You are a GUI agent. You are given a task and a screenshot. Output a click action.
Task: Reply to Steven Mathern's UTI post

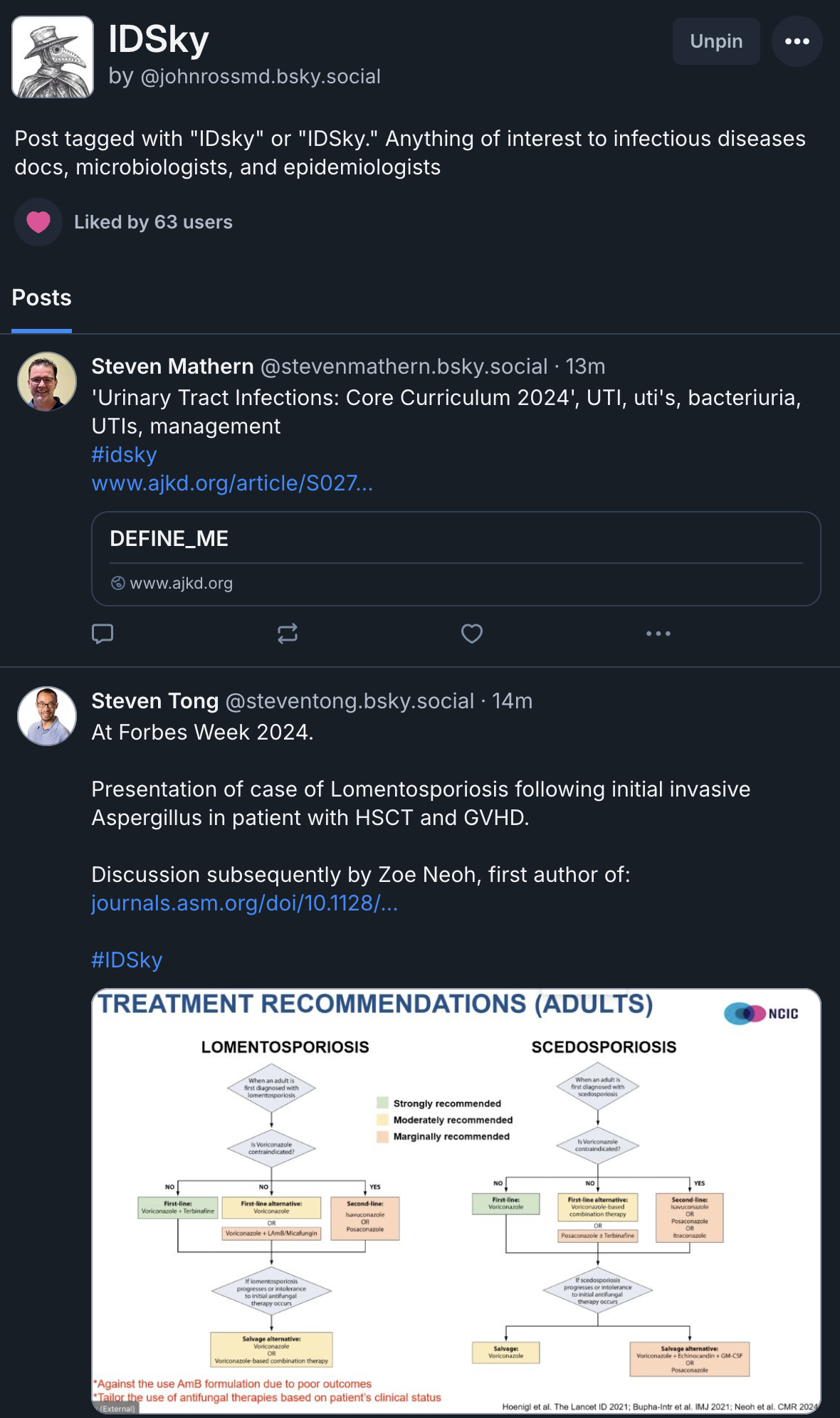(x=103, y=634)
